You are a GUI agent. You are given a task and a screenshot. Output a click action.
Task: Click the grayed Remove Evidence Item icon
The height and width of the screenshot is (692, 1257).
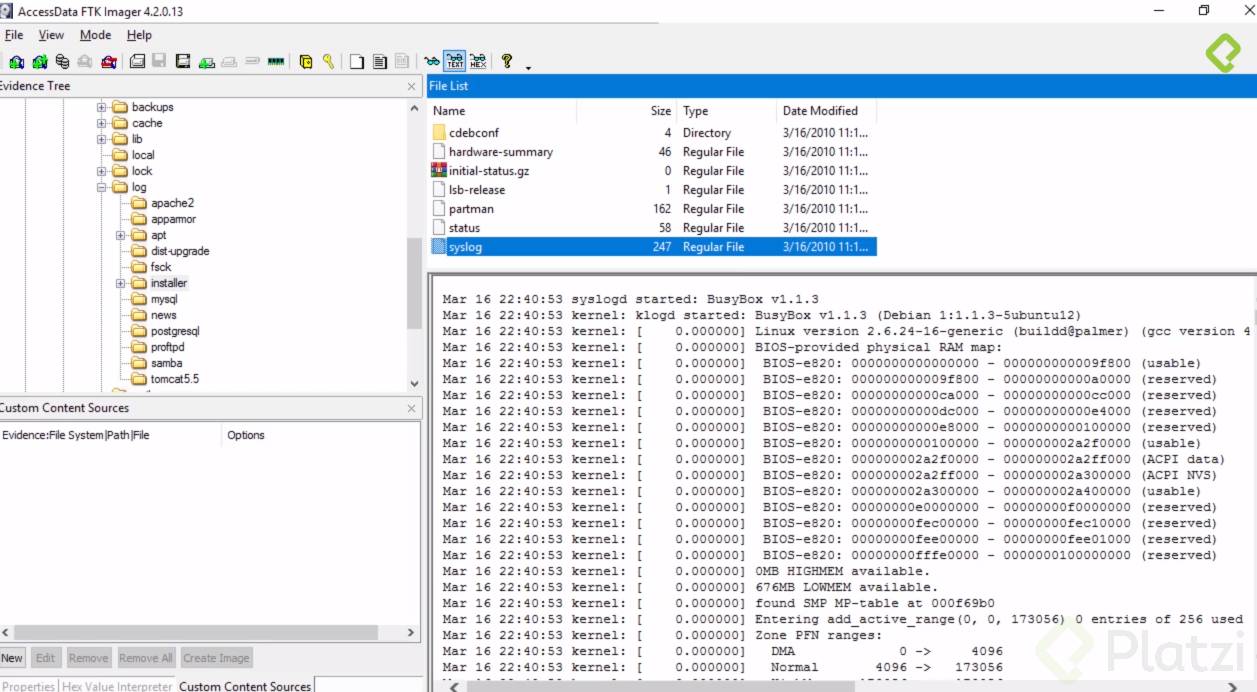tap(85, 62)
